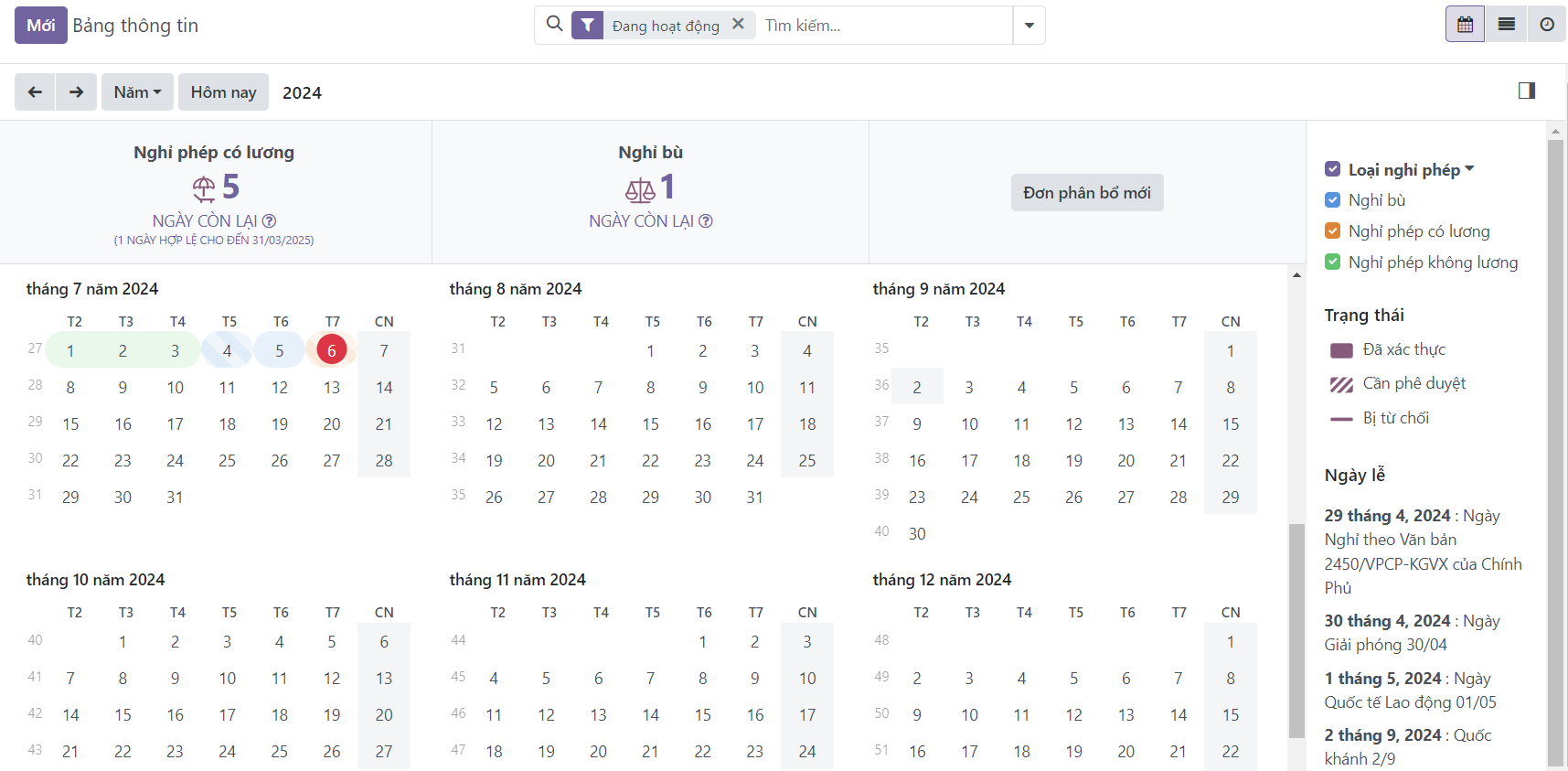Disable Nghỉ phép không lương checkbox
The height and width of the screenshot is (771, 1568).
(x=1332, y=262)
